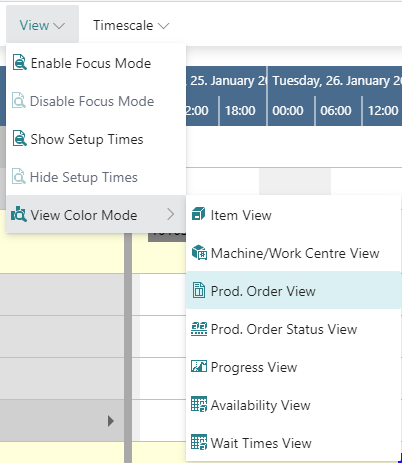Click the Progress View chart icon
This screenshot has height=463, width=402.
pos(199,366)
